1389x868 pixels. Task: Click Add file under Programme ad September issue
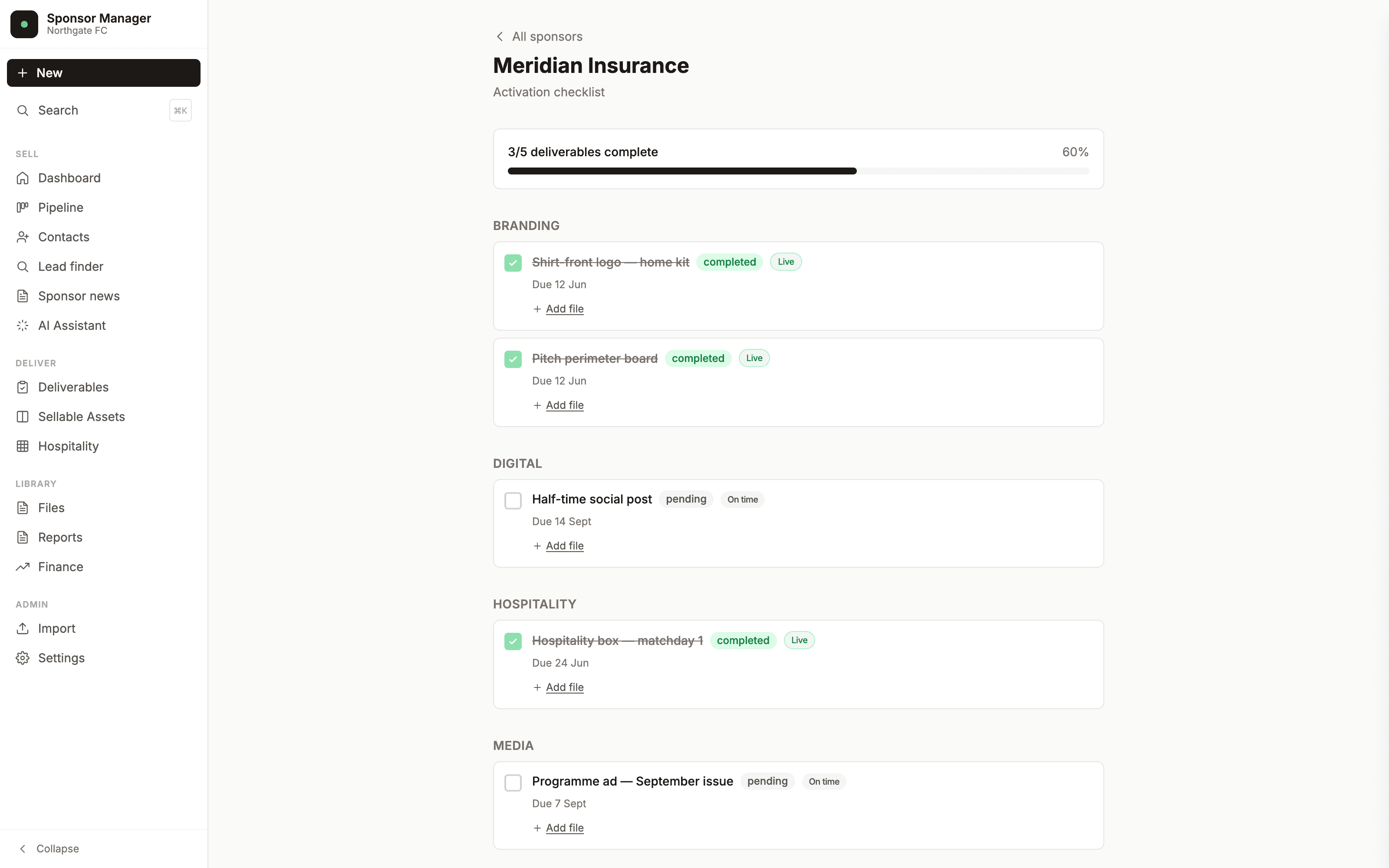click(565, 828)
